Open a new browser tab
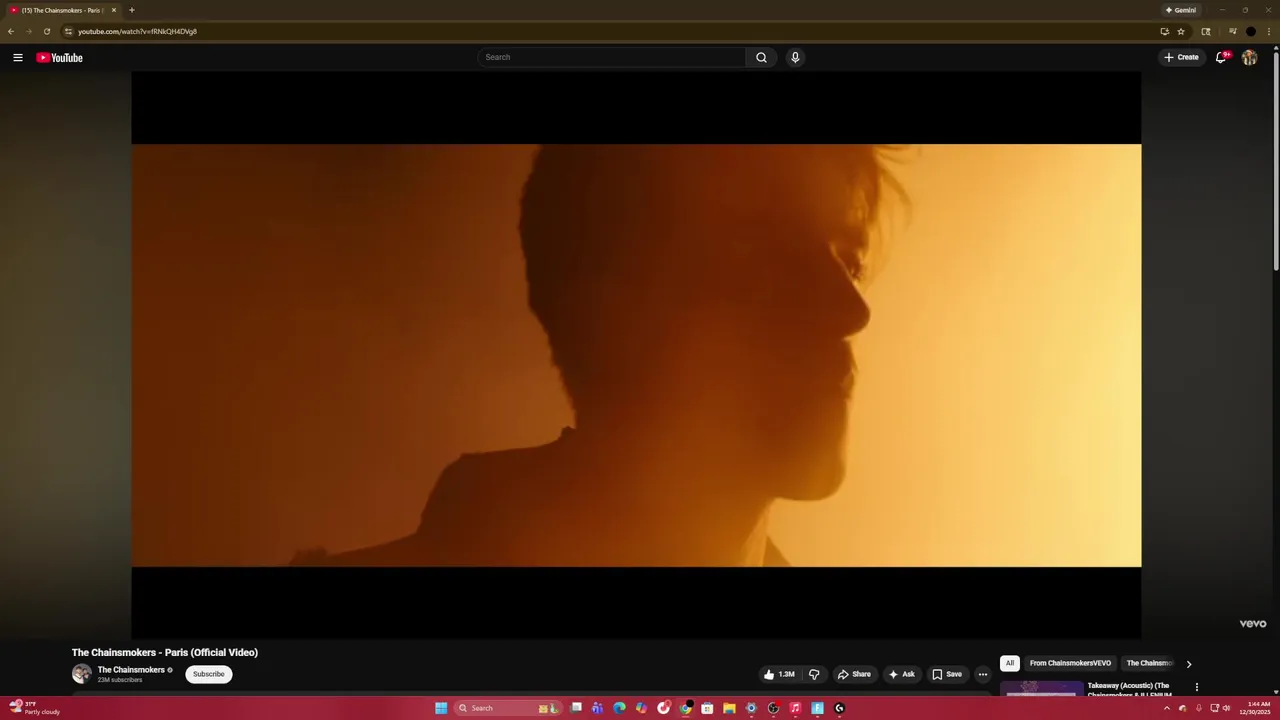This screenshot has height=720, width=1280. (x=131, y=10)
